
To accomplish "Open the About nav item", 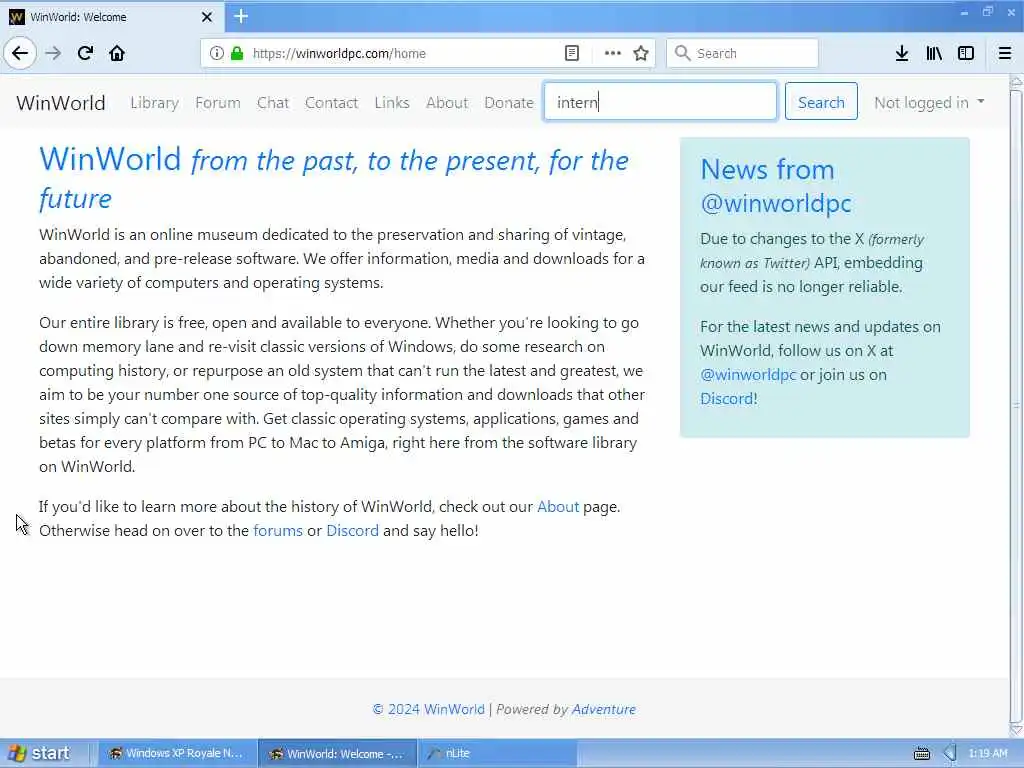I will 447,103.
